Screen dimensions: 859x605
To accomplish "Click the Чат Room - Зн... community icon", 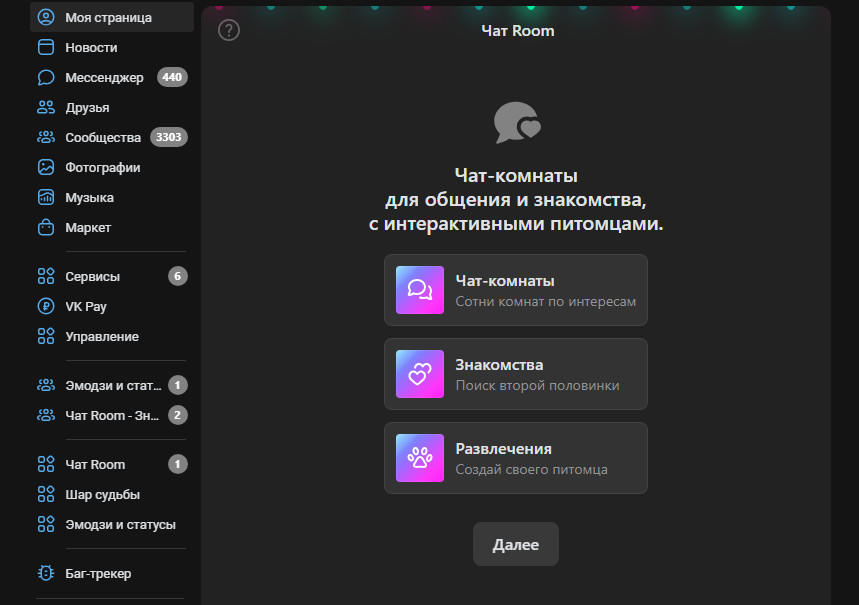I will [46, 415].
